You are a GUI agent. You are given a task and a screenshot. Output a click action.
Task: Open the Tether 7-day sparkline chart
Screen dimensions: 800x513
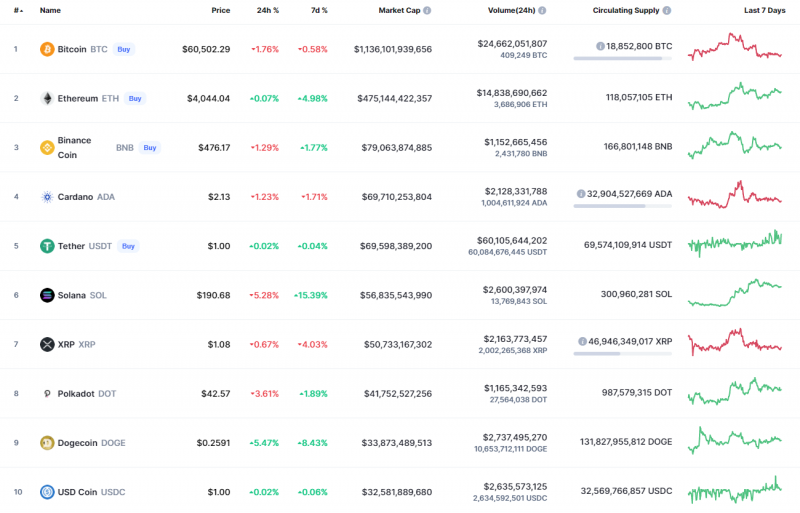pos(735,243)
